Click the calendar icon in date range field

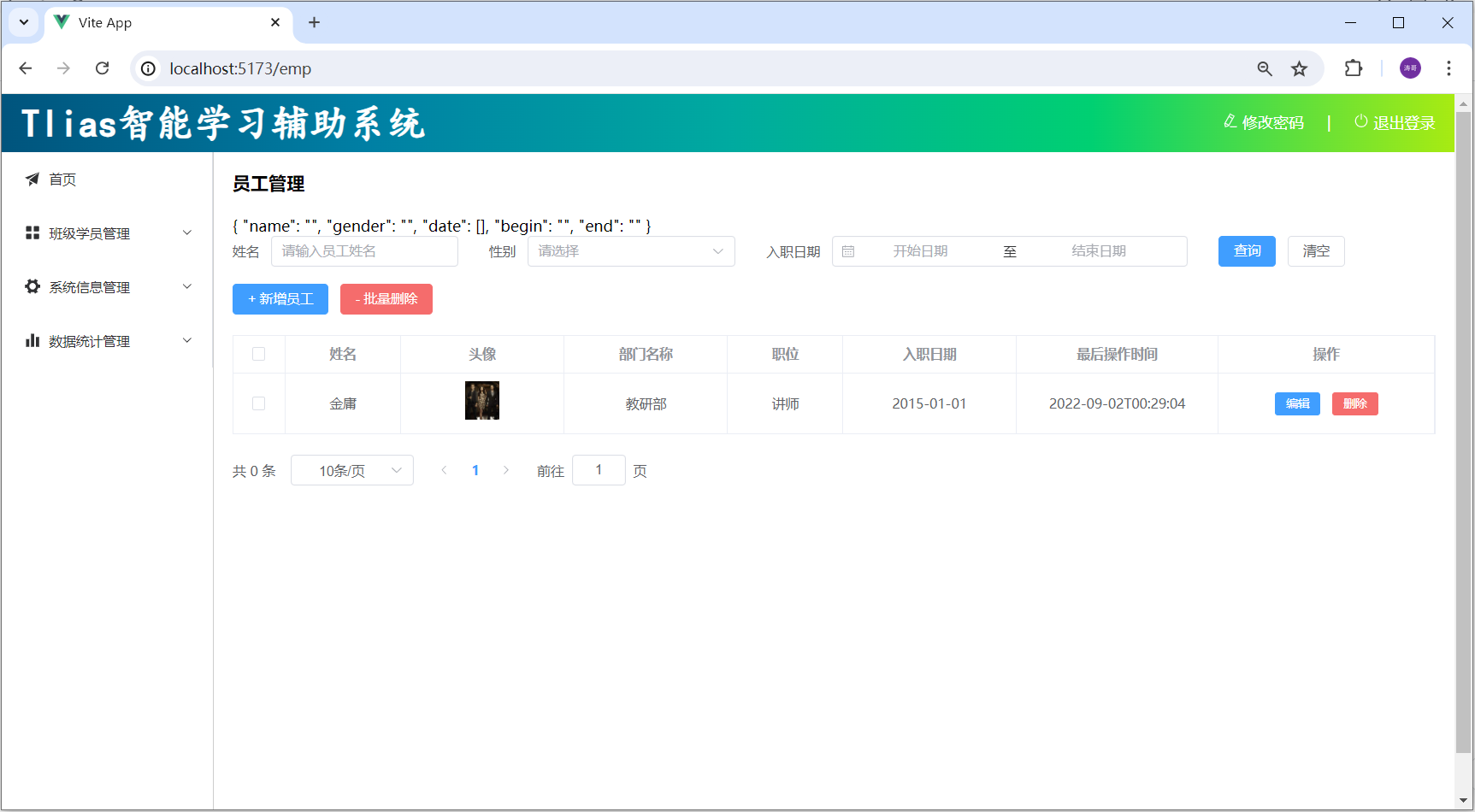pos(848,251)
